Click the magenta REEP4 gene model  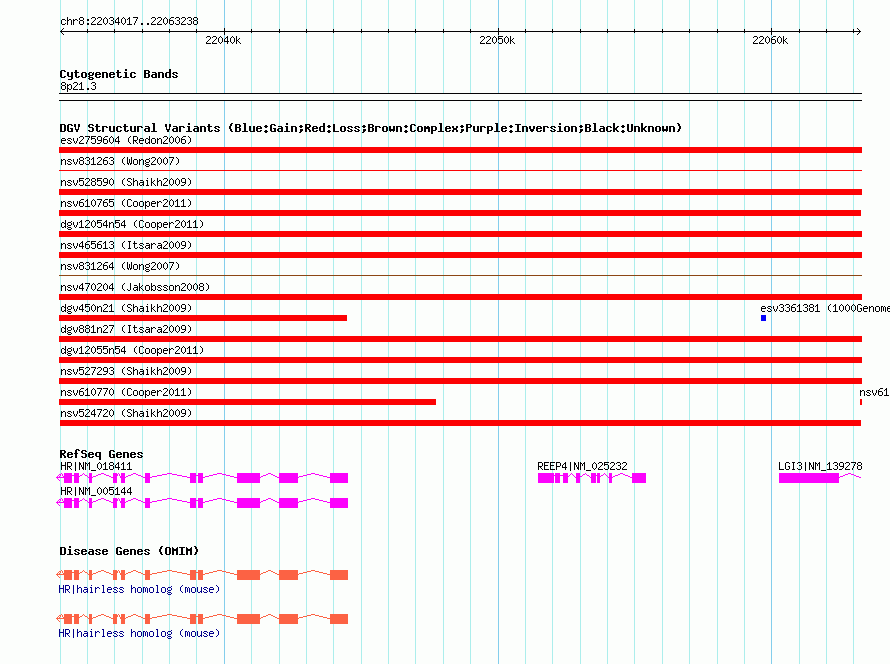[591, 478]
